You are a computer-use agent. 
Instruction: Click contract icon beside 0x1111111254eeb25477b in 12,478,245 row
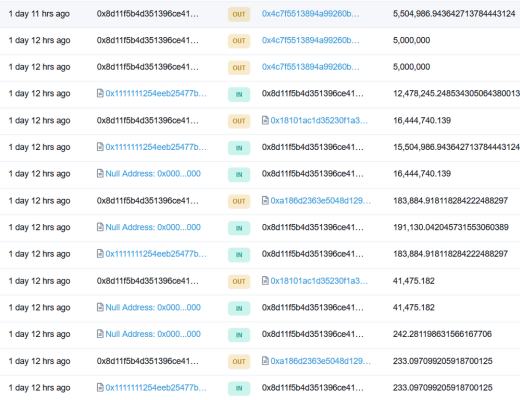(100, 93)
